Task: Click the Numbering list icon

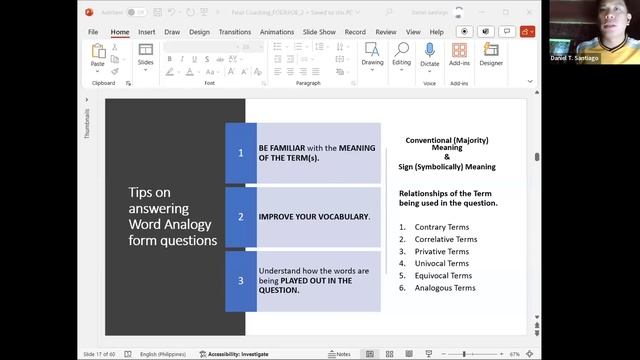Action: pyautogui.click(x=298, y=47)
